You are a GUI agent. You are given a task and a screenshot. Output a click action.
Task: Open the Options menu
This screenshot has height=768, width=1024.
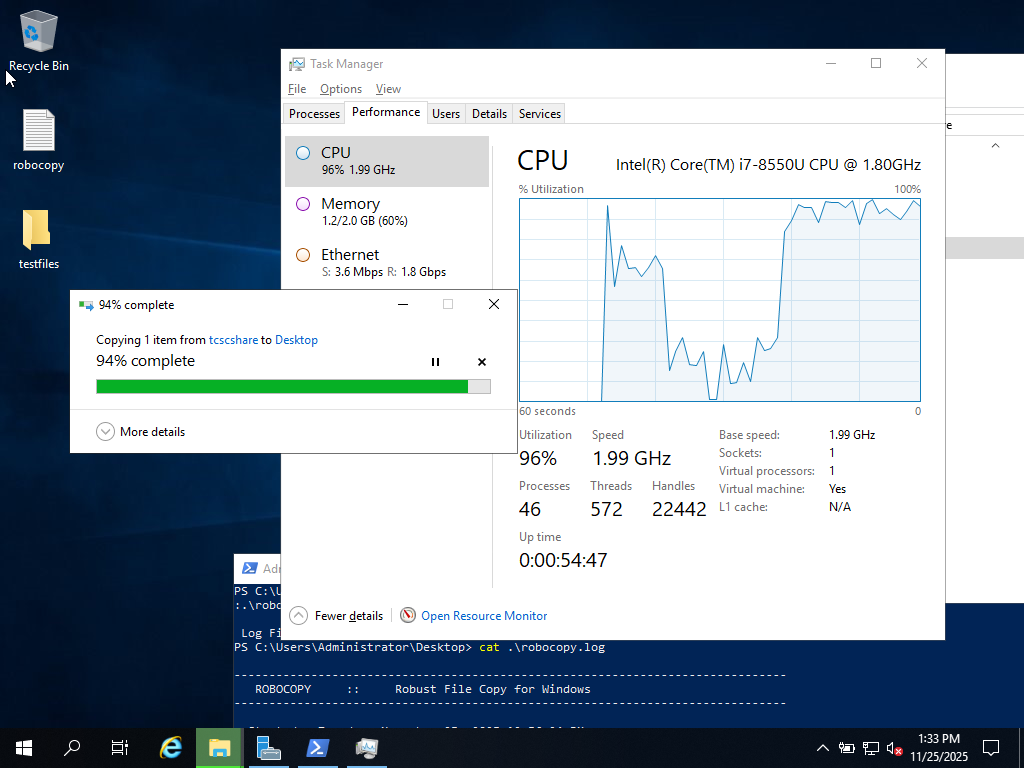pos(340,89)
